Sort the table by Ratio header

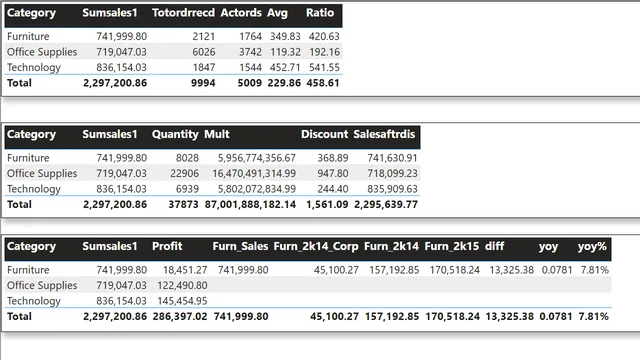tap(320, 13)
